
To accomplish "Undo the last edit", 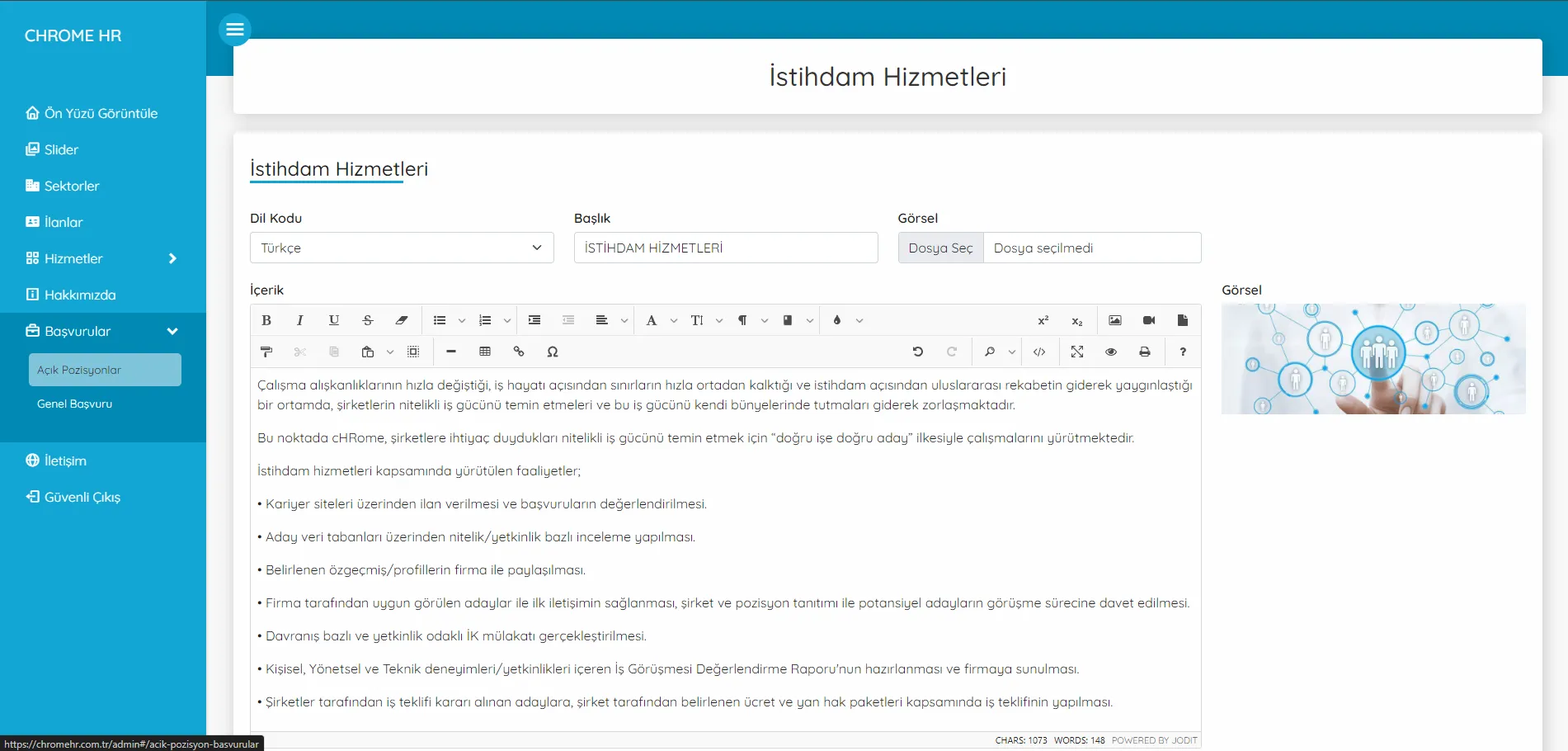I will point(917,352).
